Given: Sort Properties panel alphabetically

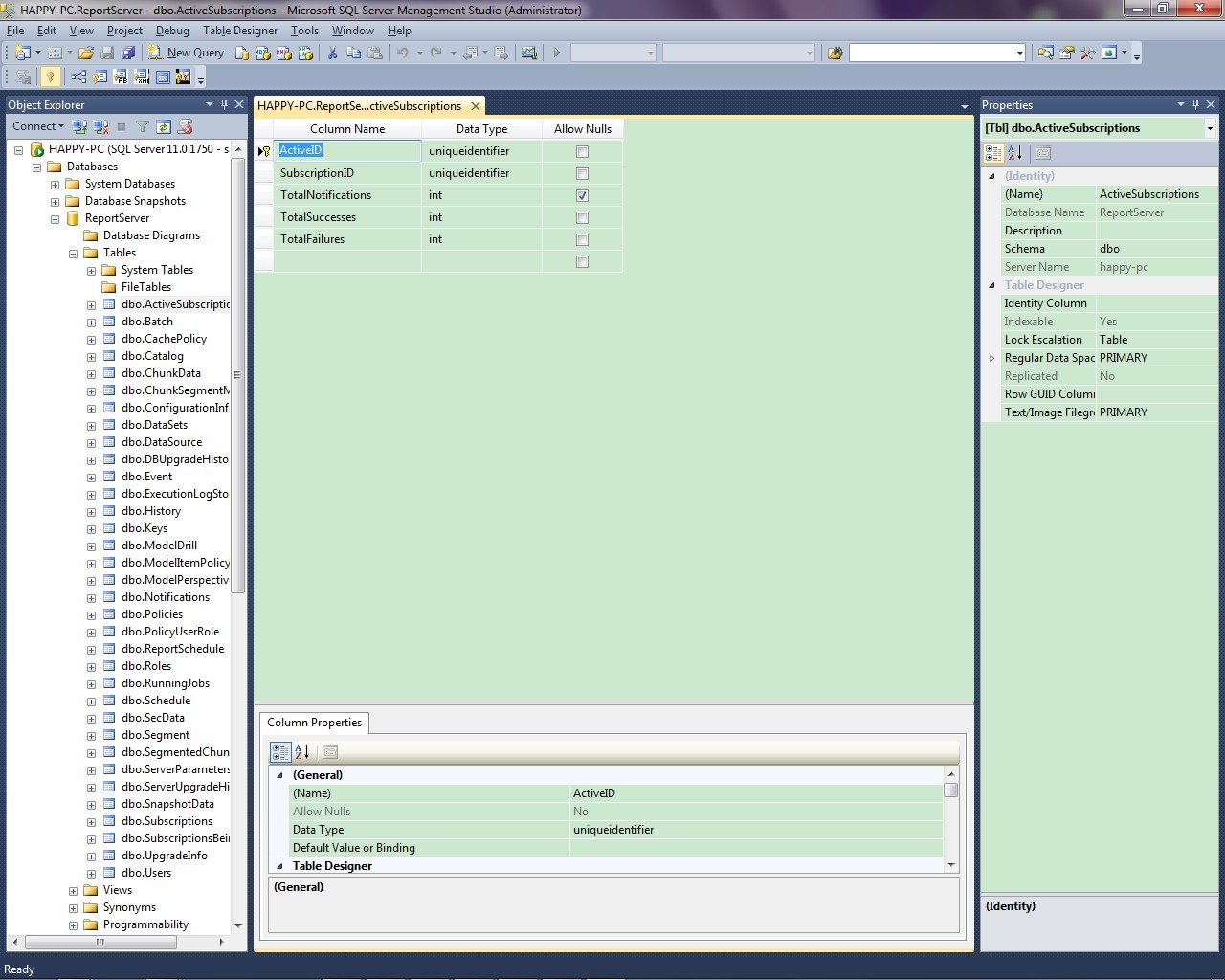Looking at the screenshot, I should tap(1015, 153).
